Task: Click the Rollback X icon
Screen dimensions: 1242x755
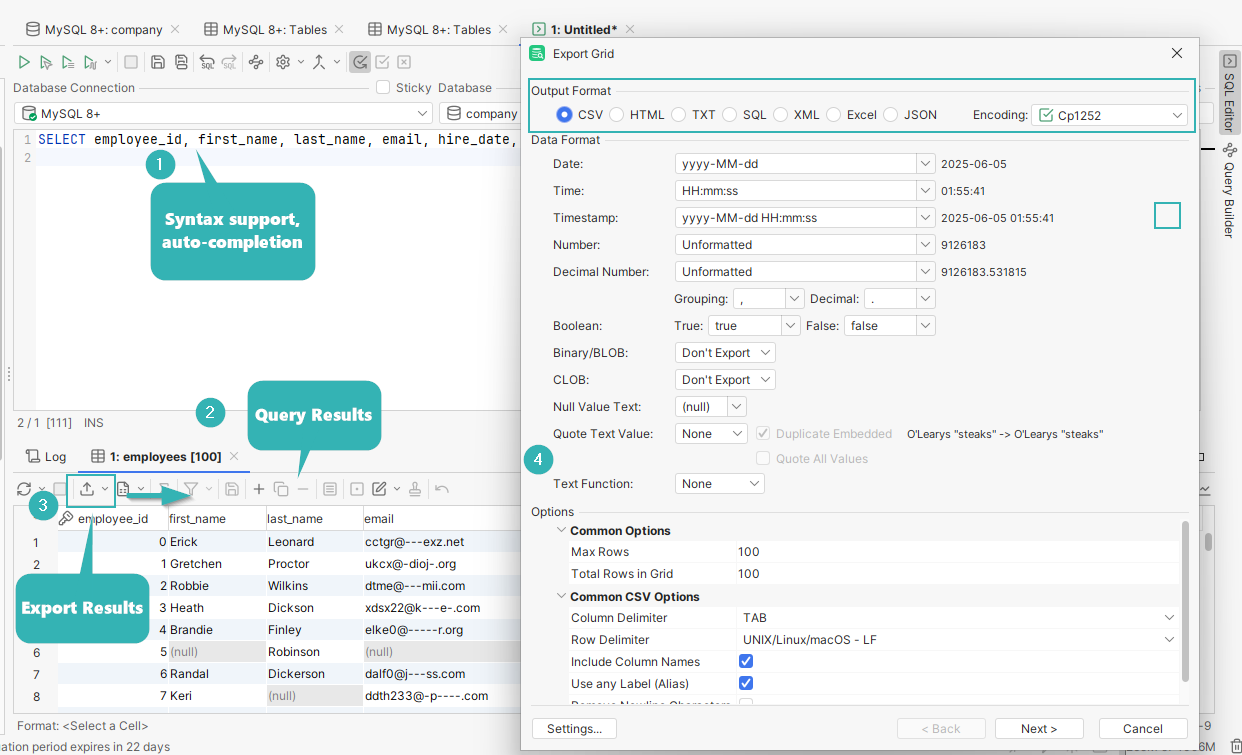Action: pos(404,62)
